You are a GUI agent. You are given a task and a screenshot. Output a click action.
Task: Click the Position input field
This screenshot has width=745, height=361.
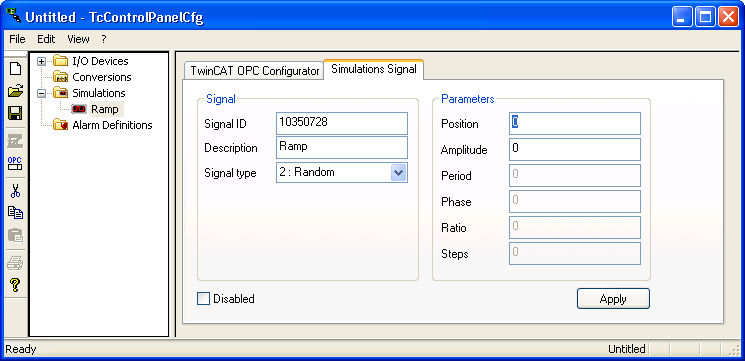[575, 123]
